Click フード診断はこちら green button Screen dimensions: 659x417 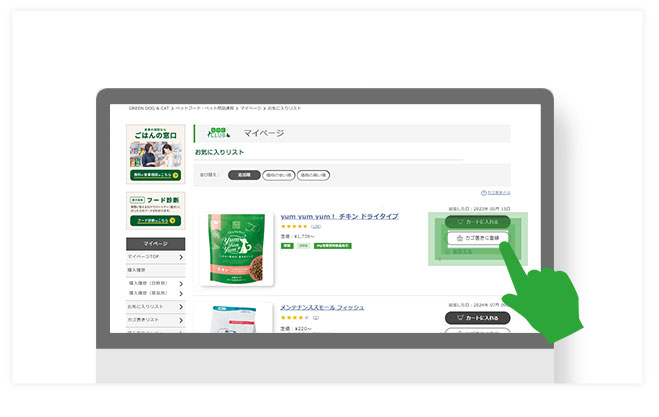coord(156,221)
